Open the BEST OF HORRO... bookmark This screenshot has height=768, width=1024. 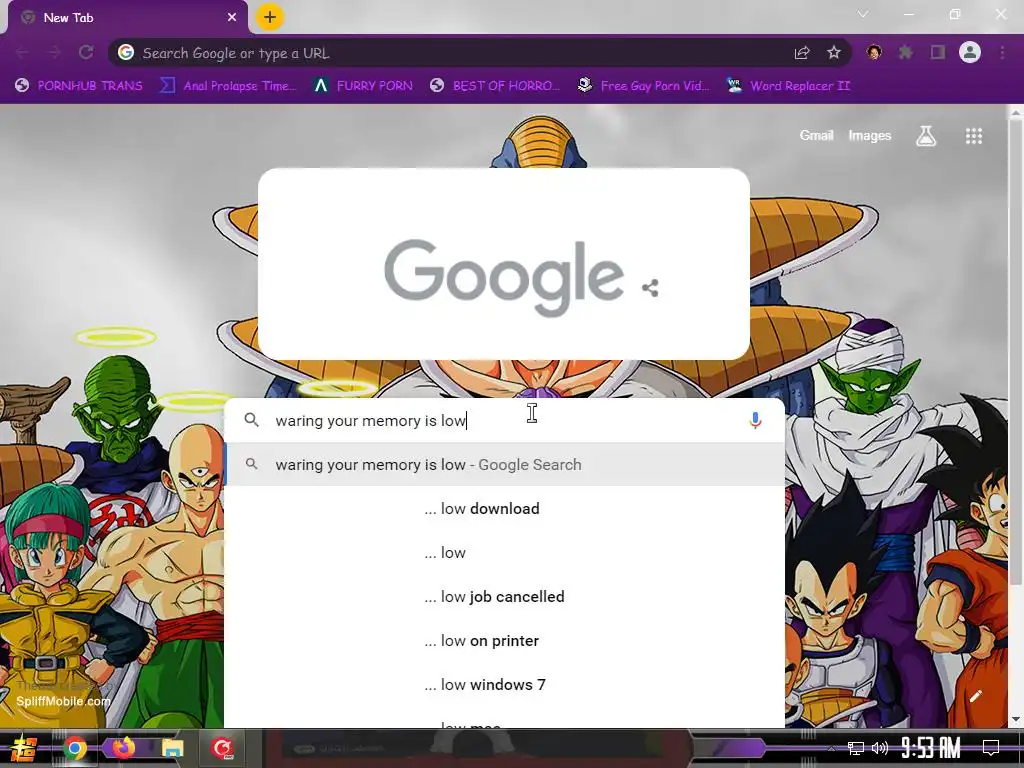tap(495, 86)
